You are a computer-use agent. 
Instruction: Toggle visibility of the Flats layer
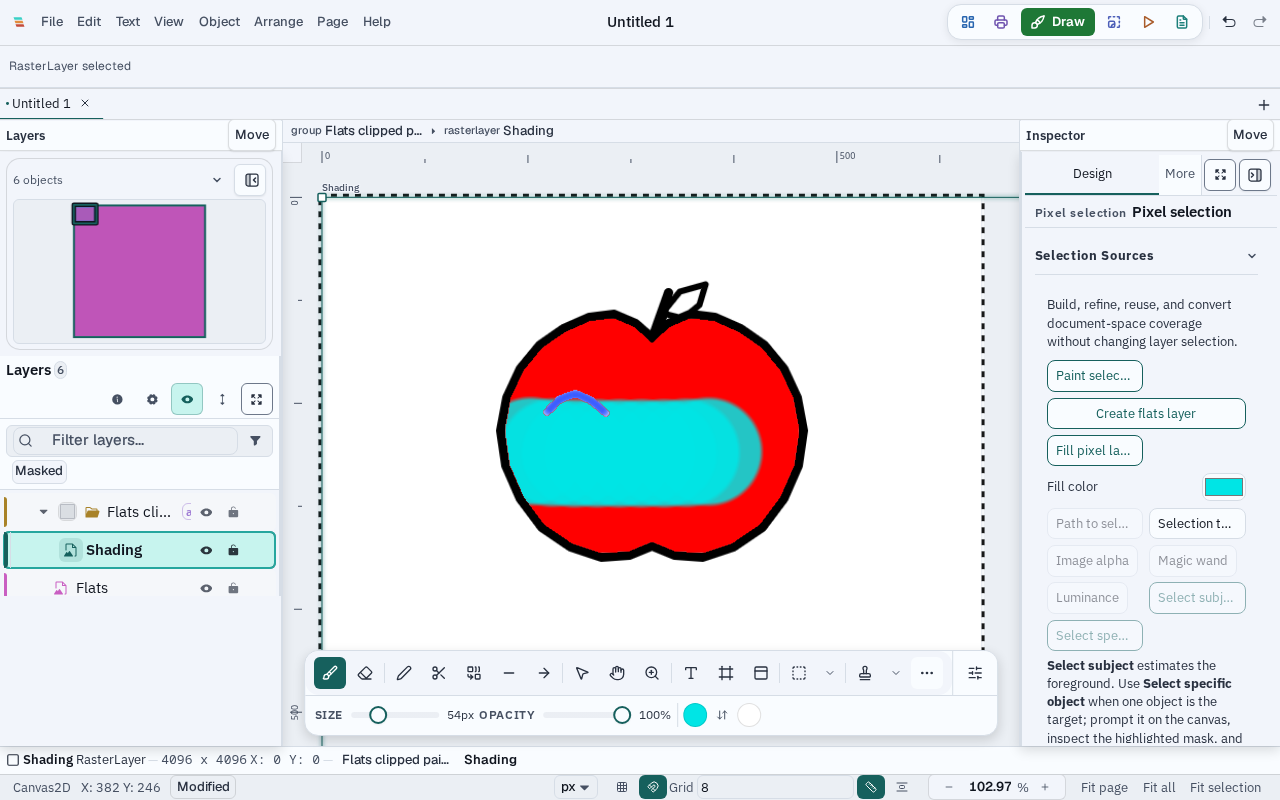(x=206, y=588)
